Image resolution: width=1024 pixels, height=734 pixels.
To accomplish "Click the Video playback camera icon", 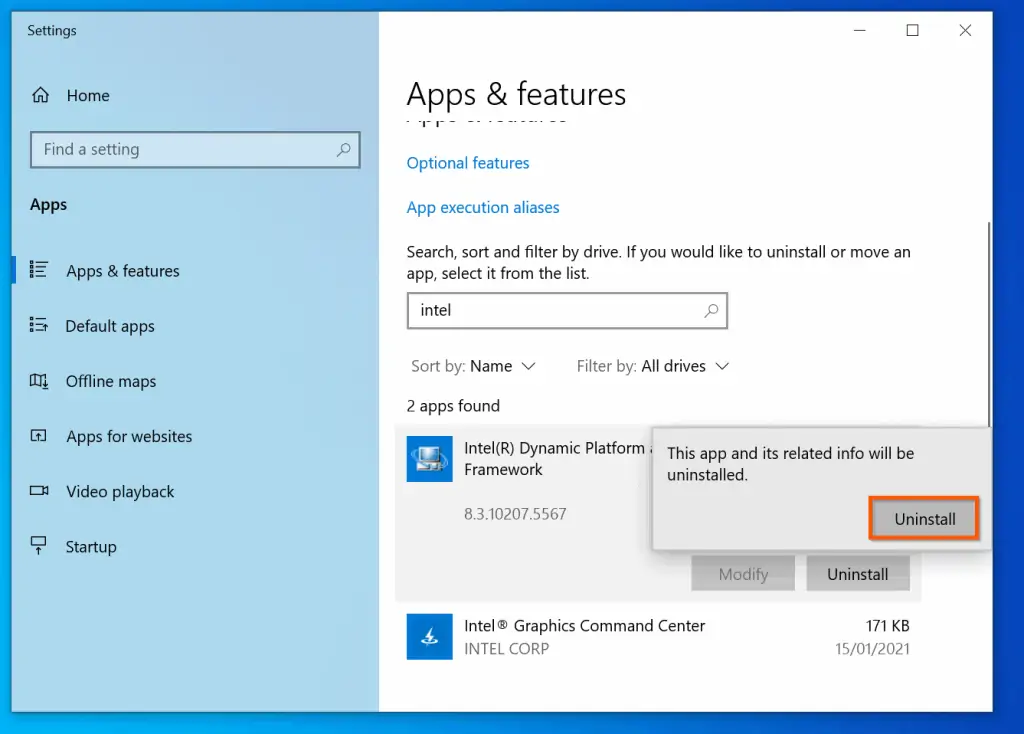I will (x=39, y=491).
